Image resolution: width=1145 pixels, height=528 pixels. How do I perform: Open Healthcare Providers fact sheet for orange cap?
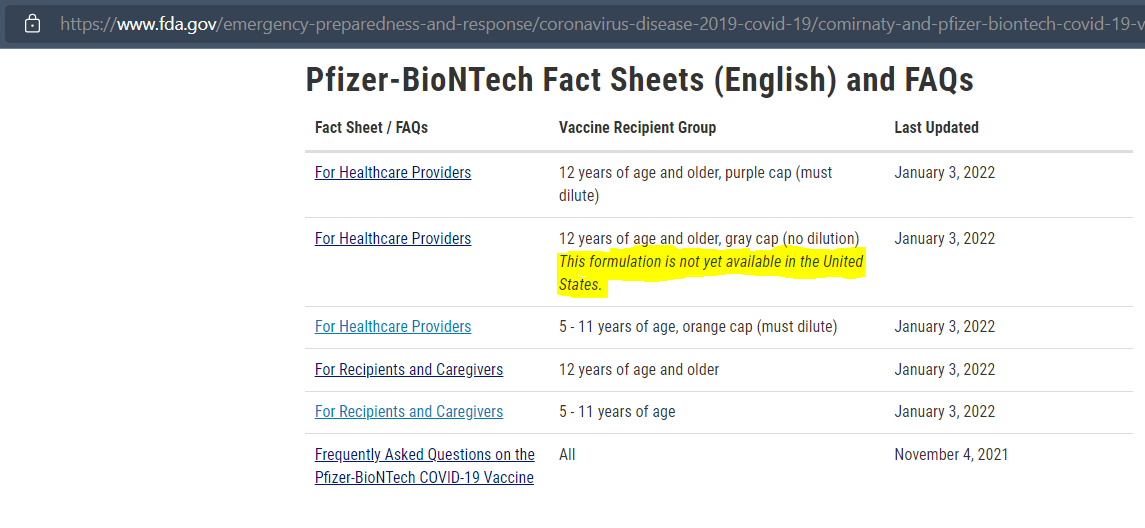[x=393, y=326]
